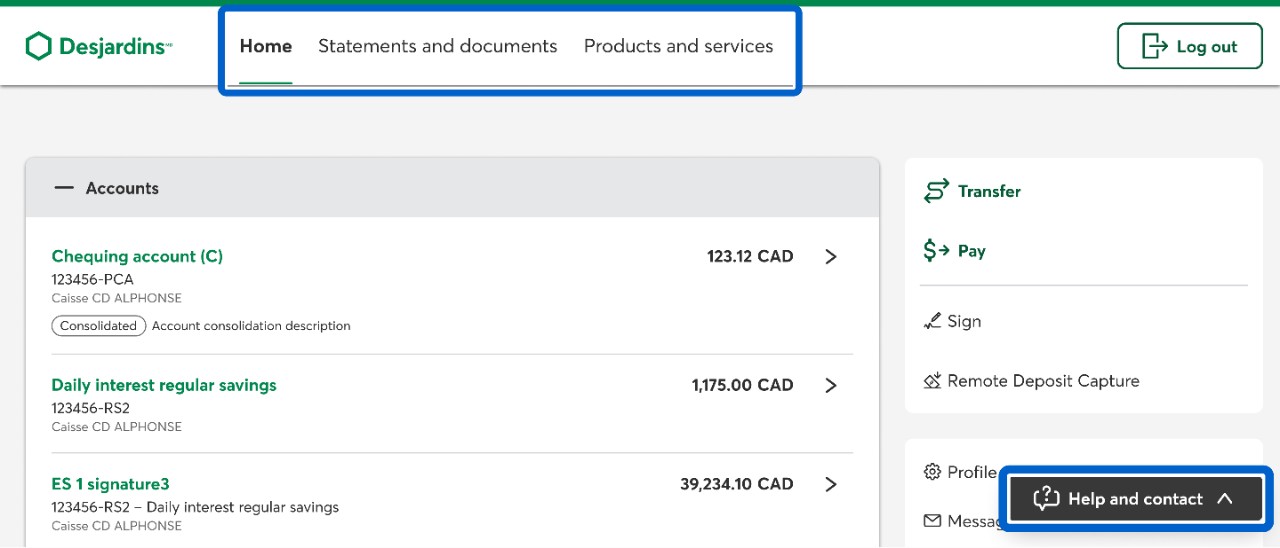Viewport: 1280px width, 548px height.
Task: View the ES 1 signature3 account
Action: (110, 484)
